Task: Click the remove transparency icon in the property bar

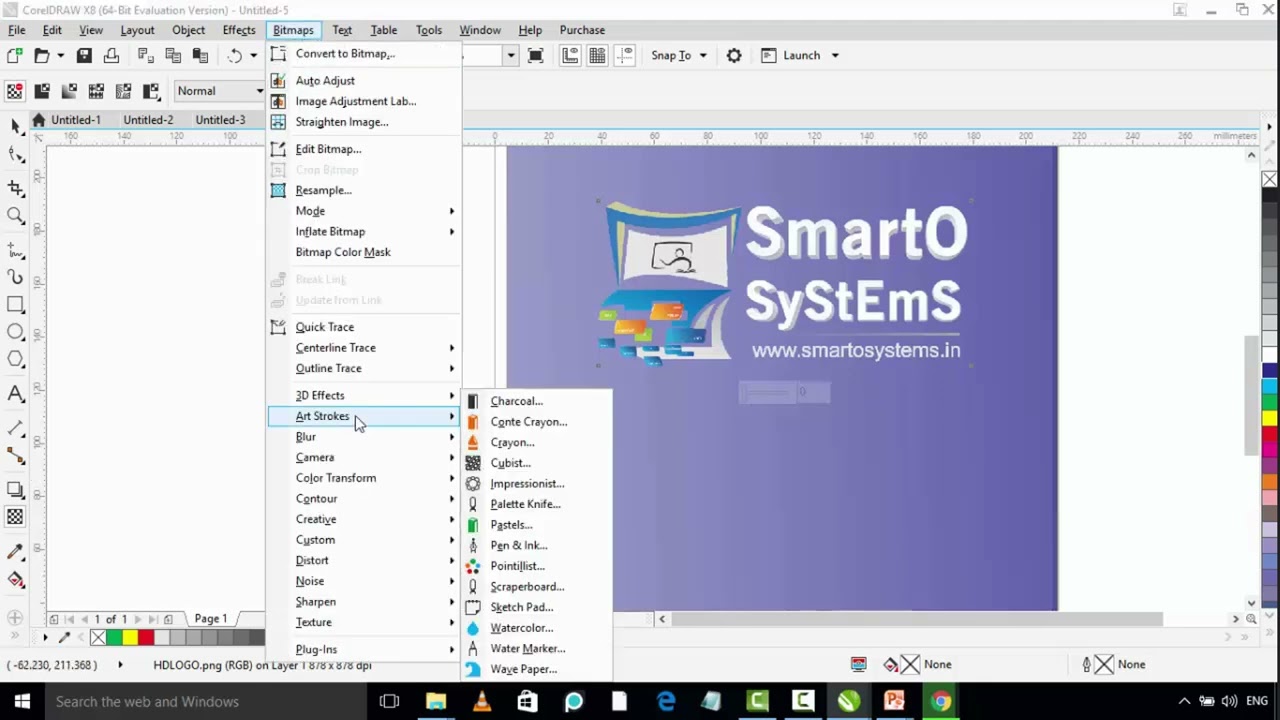Action: point(15,91)
